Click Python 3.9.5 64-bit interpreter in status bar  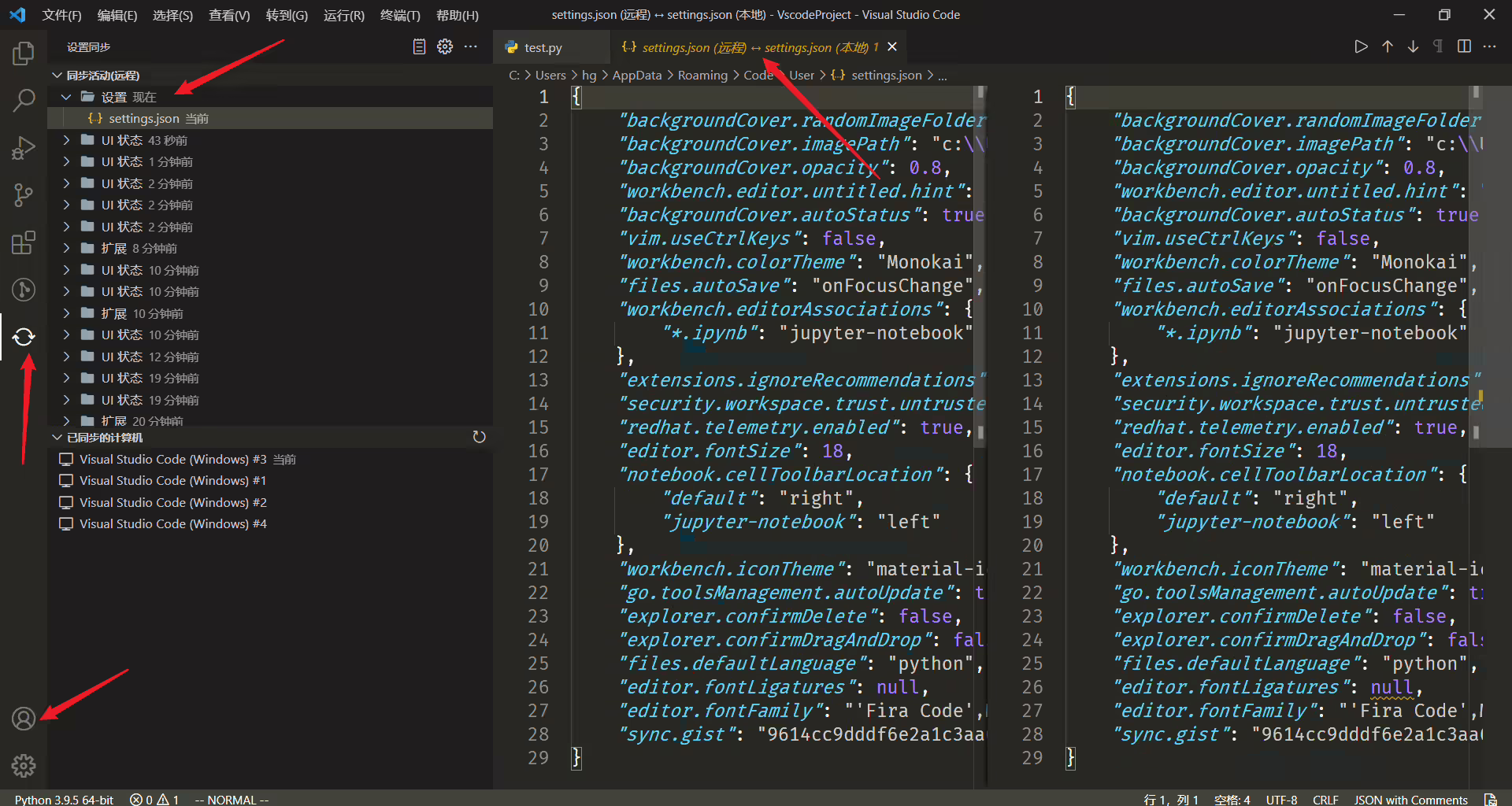pos(64,799)
